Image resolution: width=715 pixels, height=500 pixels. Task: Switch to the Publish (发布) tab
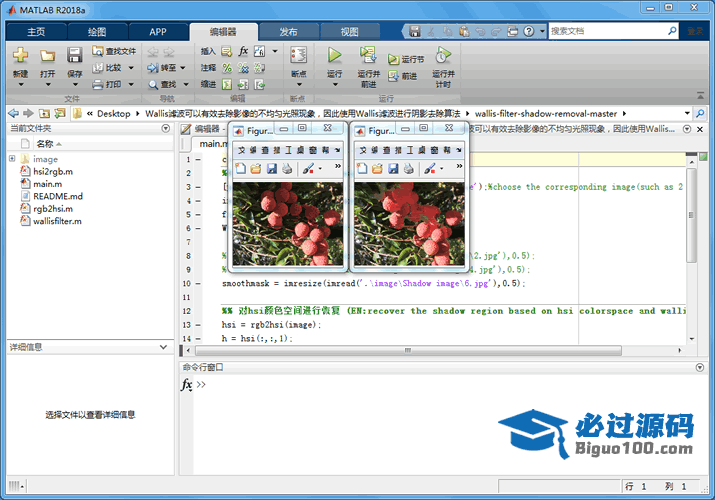pyautogui.click(x=287, y=31)
